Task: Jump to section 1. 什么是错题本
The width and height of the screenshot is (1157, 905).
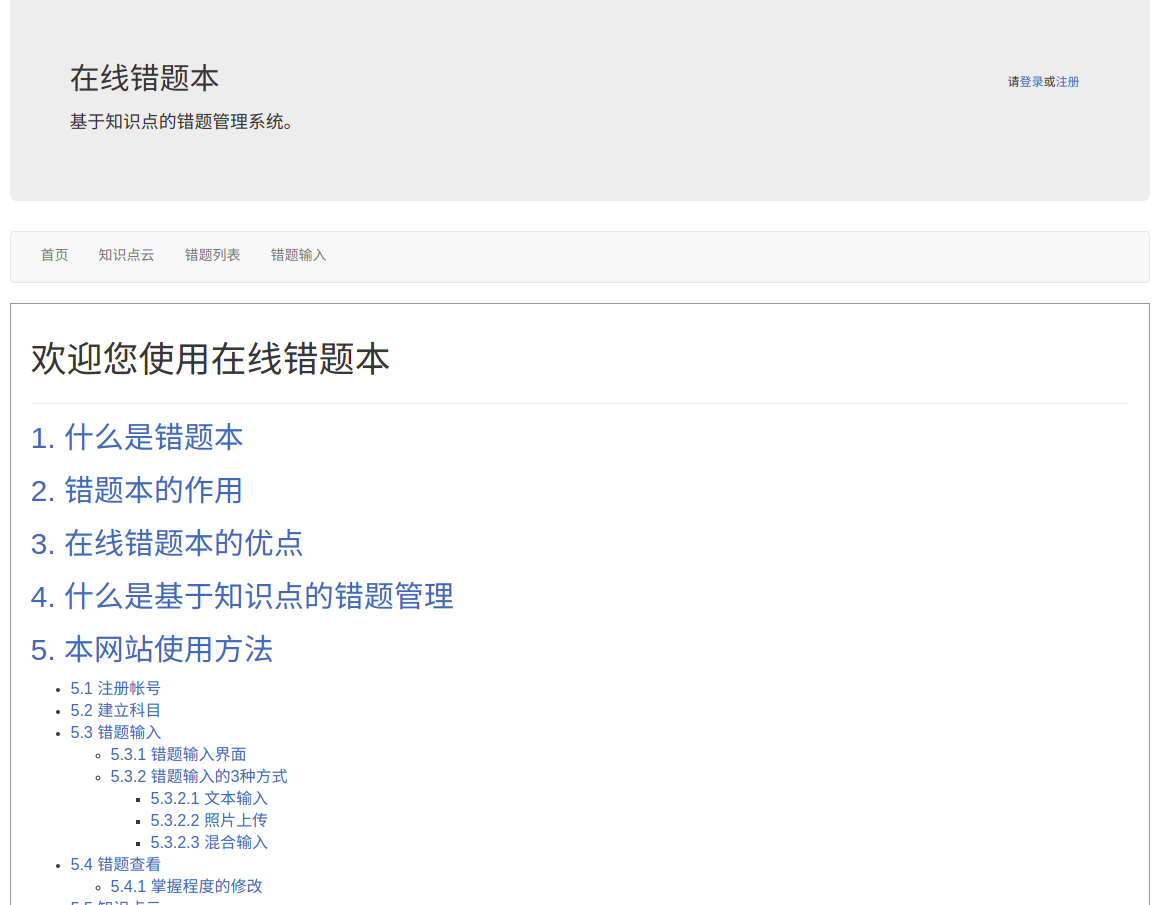Action: point(137,437)
